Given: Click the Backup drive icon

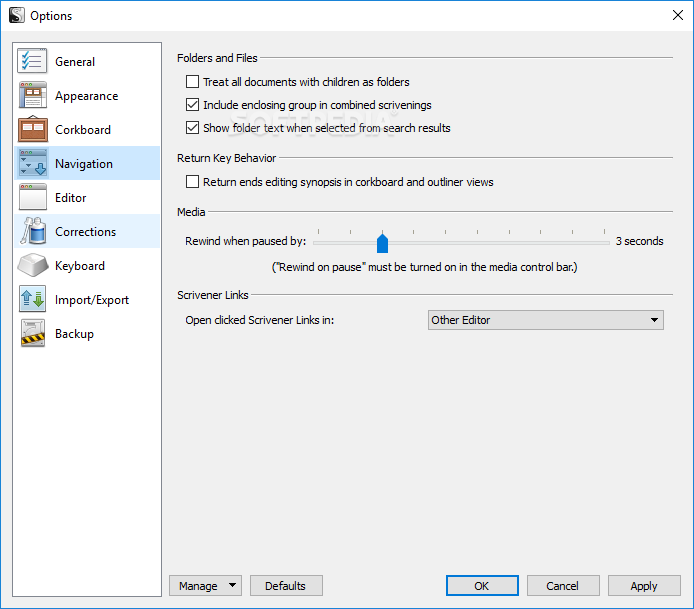Looking at the screenshot, I should point(32,333).
